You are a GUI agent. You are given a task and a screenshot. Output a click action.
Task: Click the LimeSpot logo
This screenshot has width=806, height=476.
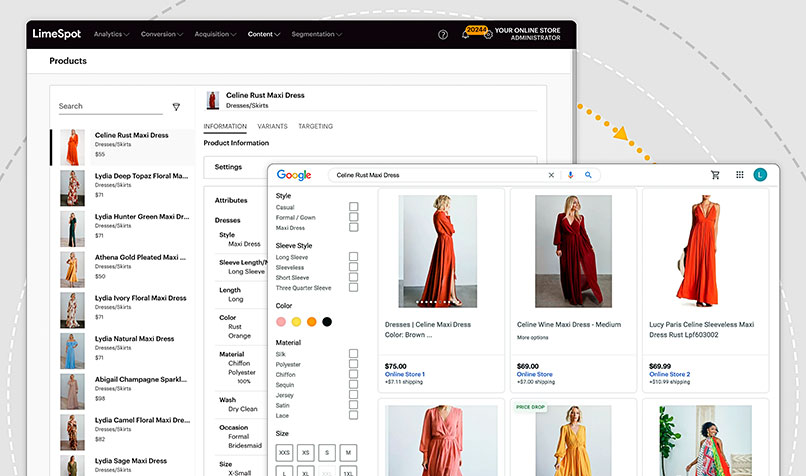(x=57, y=34)
